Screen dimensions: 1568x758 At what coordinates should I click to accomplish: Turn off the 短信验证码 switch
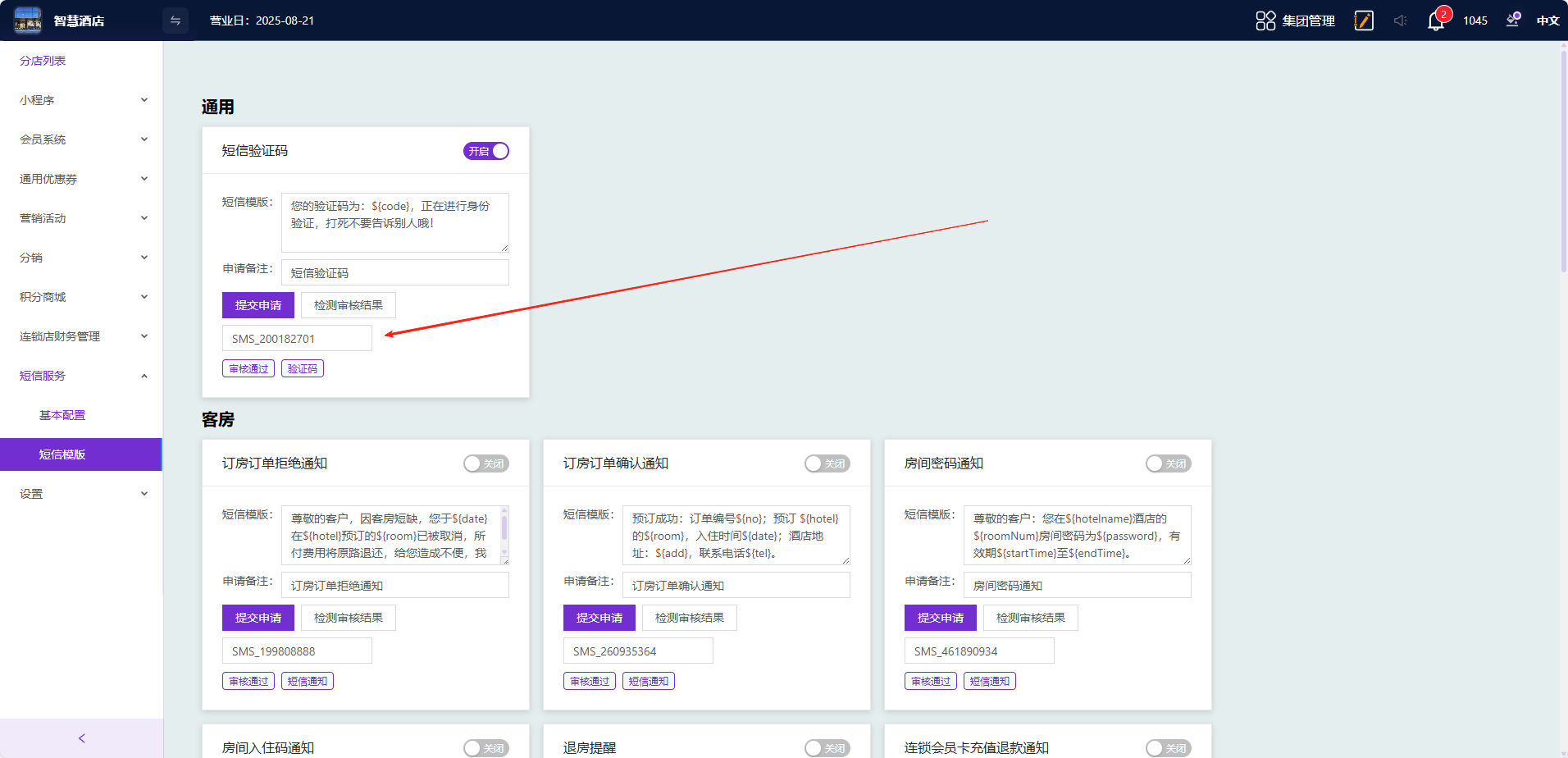point(486,151)
